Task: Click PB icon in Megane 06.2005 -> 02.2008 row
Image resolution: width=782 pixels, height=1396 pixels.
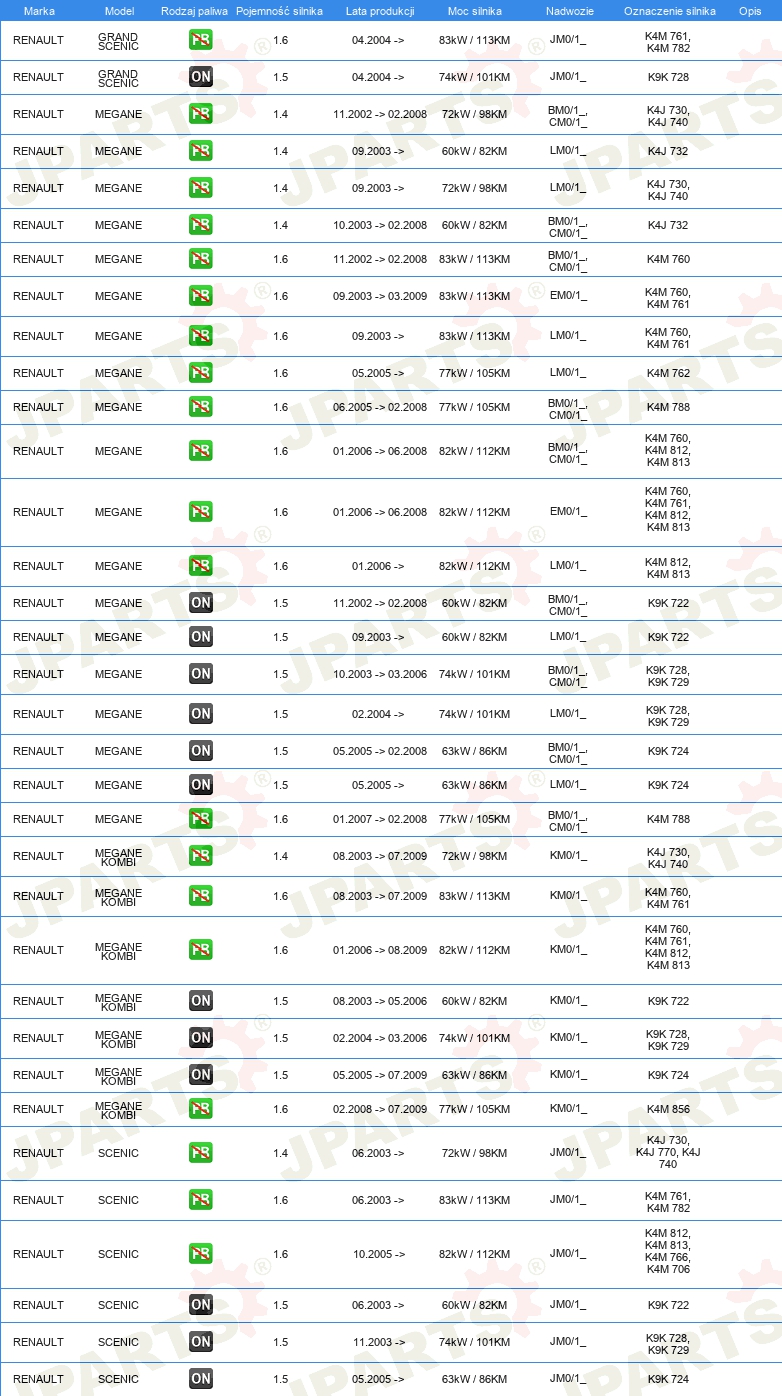Action: pyautogui.click(x=201, y=407)
